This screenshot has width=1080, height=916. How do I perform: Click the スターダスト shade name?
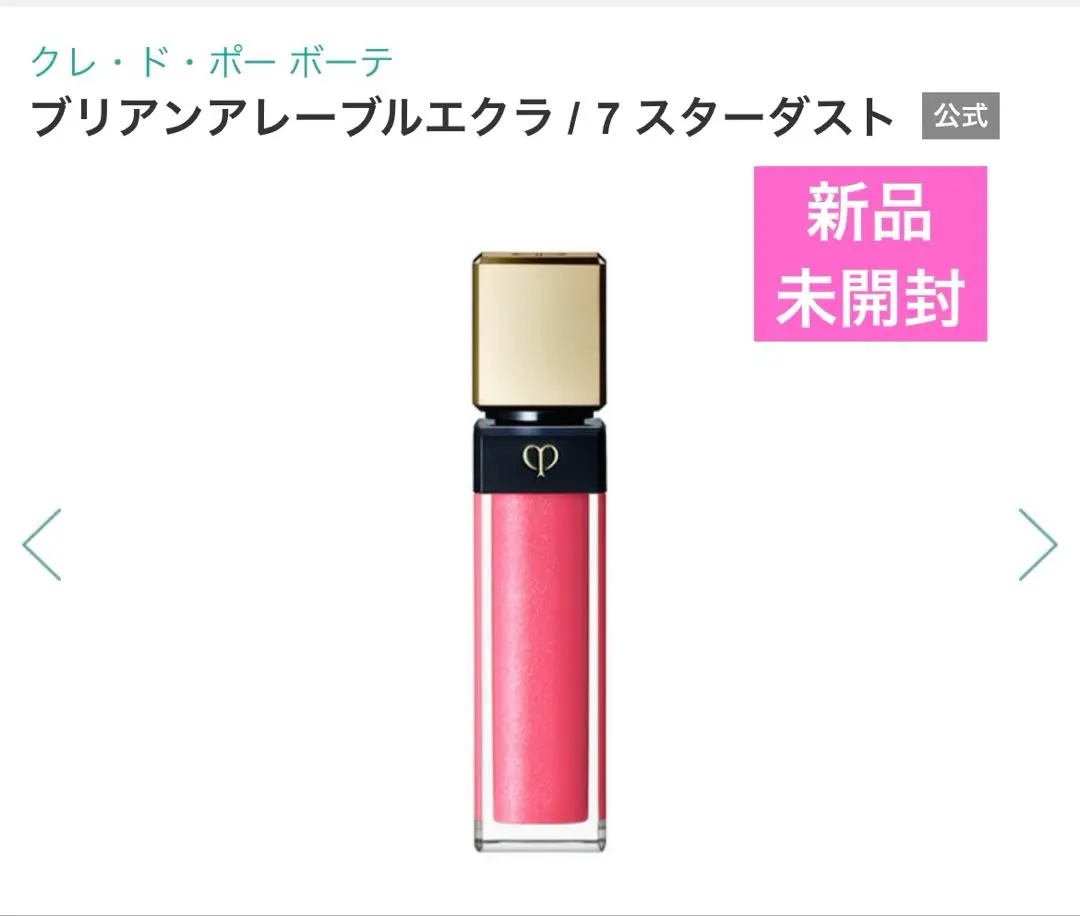(x=765, y=116)
